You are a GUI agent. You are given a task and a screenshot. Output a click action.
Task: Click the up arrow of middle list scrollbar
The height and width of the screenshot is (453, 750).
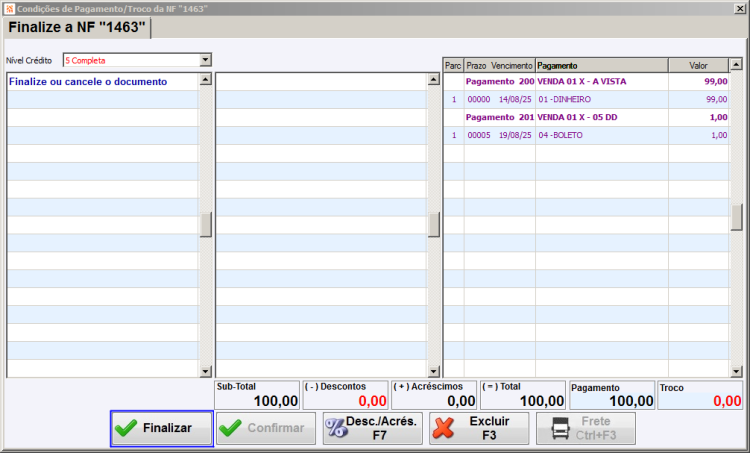434,79
